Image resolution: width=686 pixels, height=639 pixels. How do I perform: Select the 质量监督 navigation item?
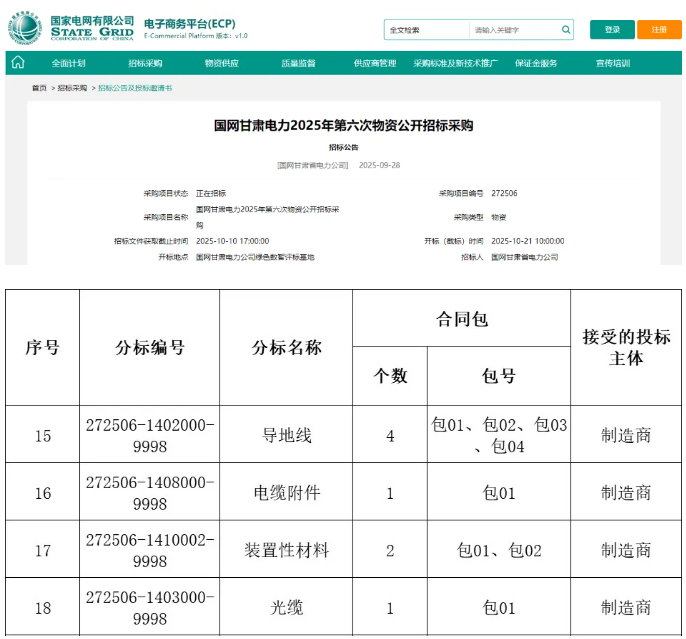298,64
